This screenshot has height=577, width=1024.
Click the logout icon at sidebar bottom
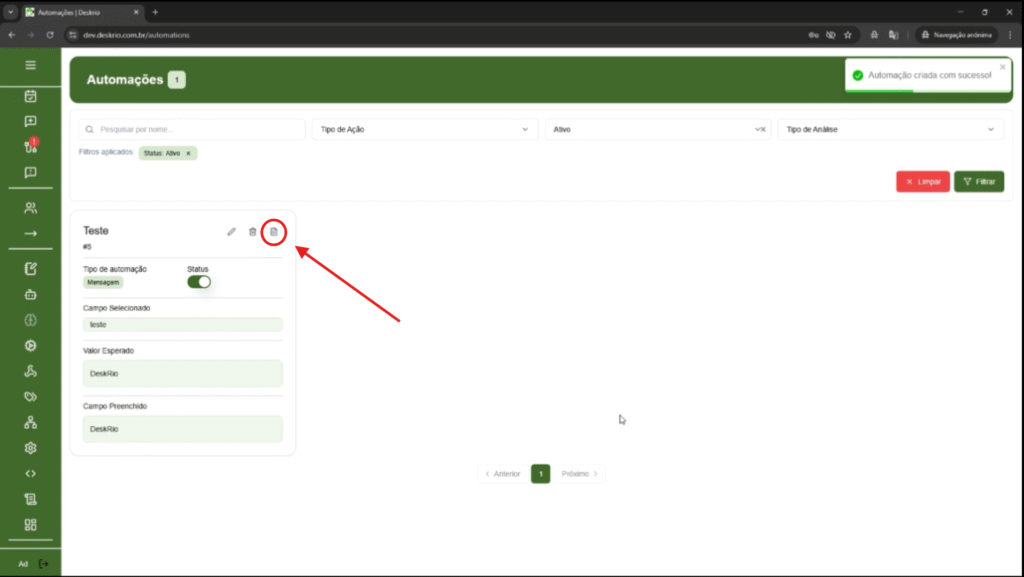click(x=43, y=564)
